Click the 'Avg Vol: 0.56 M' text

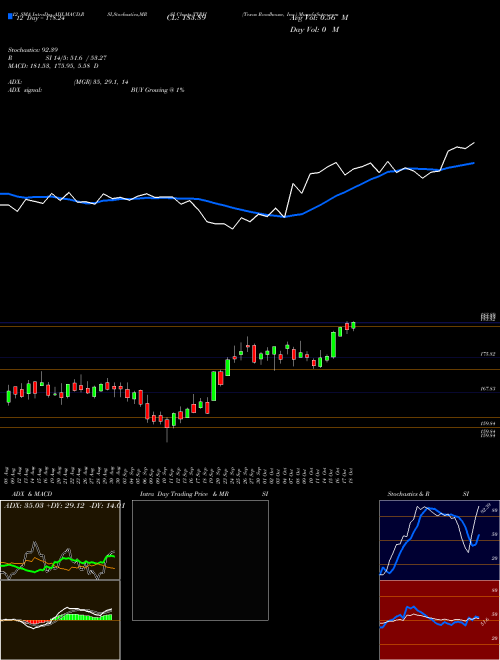(x=319, y=18)
